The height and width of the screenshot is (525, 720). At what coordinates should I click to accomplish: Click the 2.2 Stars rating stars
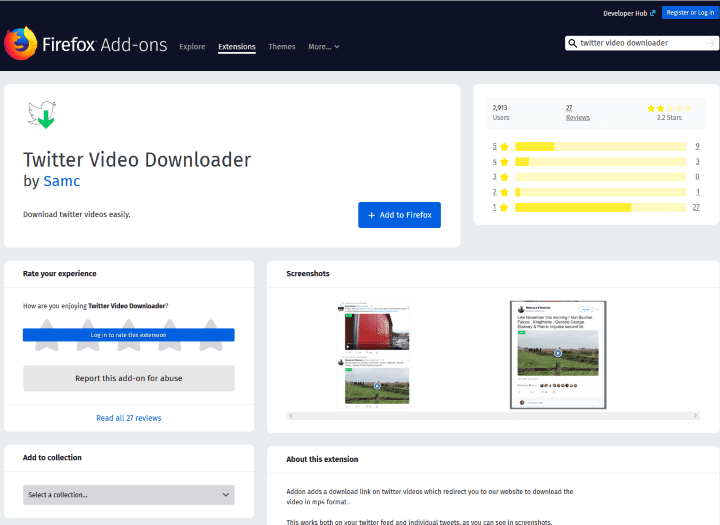coord(669,108)
